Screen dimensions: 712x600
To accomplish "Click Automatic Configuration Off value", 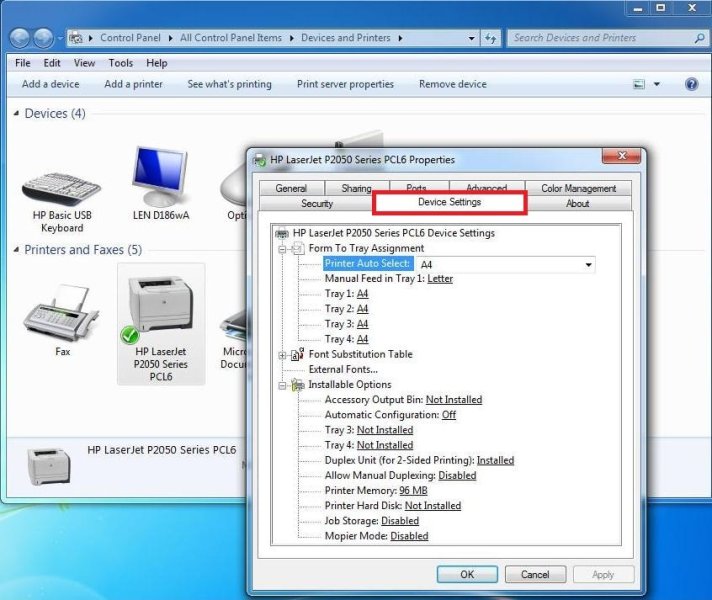I will (x=449, y=415).
